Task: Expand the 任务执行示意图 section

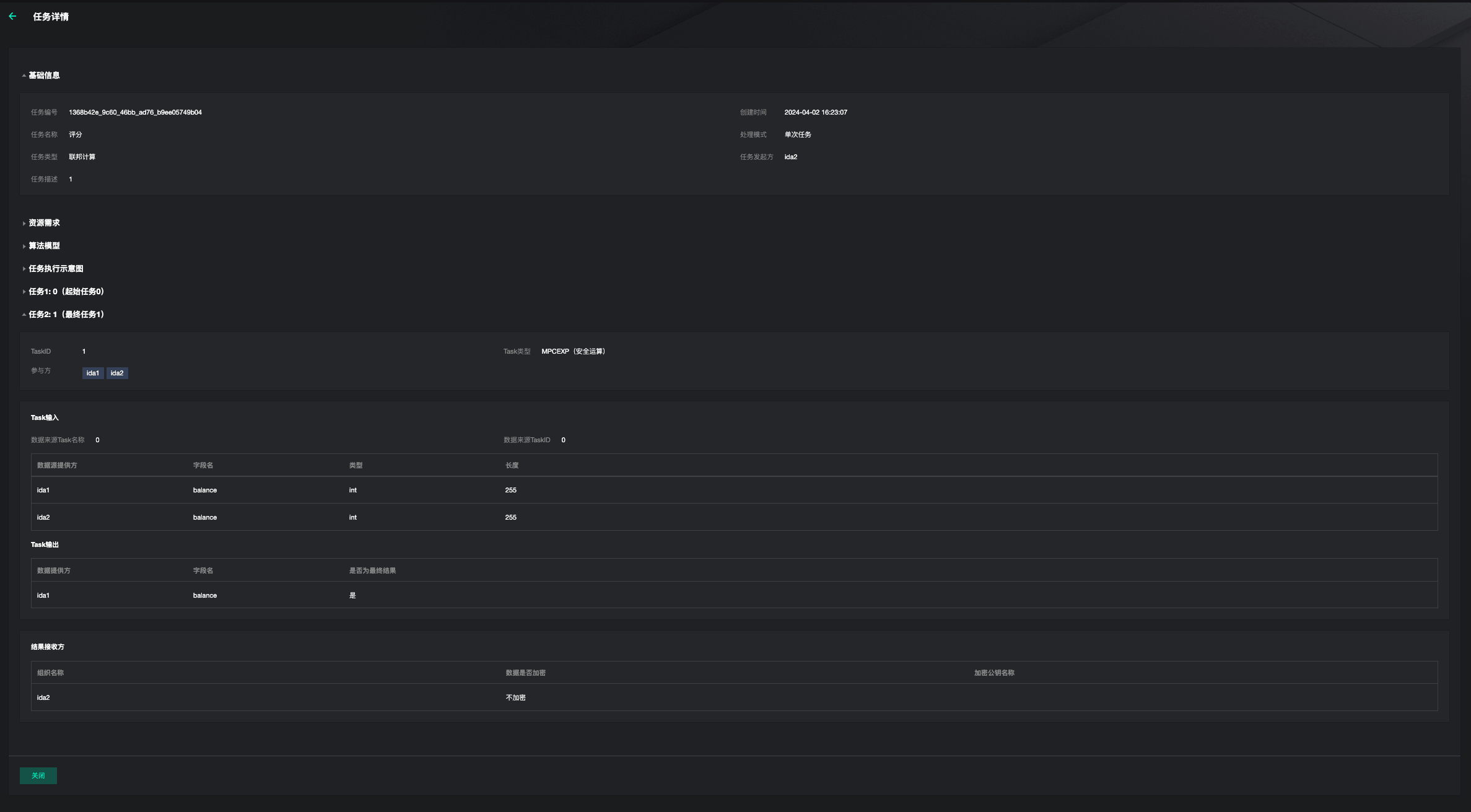Action: pyautogui.click(x=55, y=269)
